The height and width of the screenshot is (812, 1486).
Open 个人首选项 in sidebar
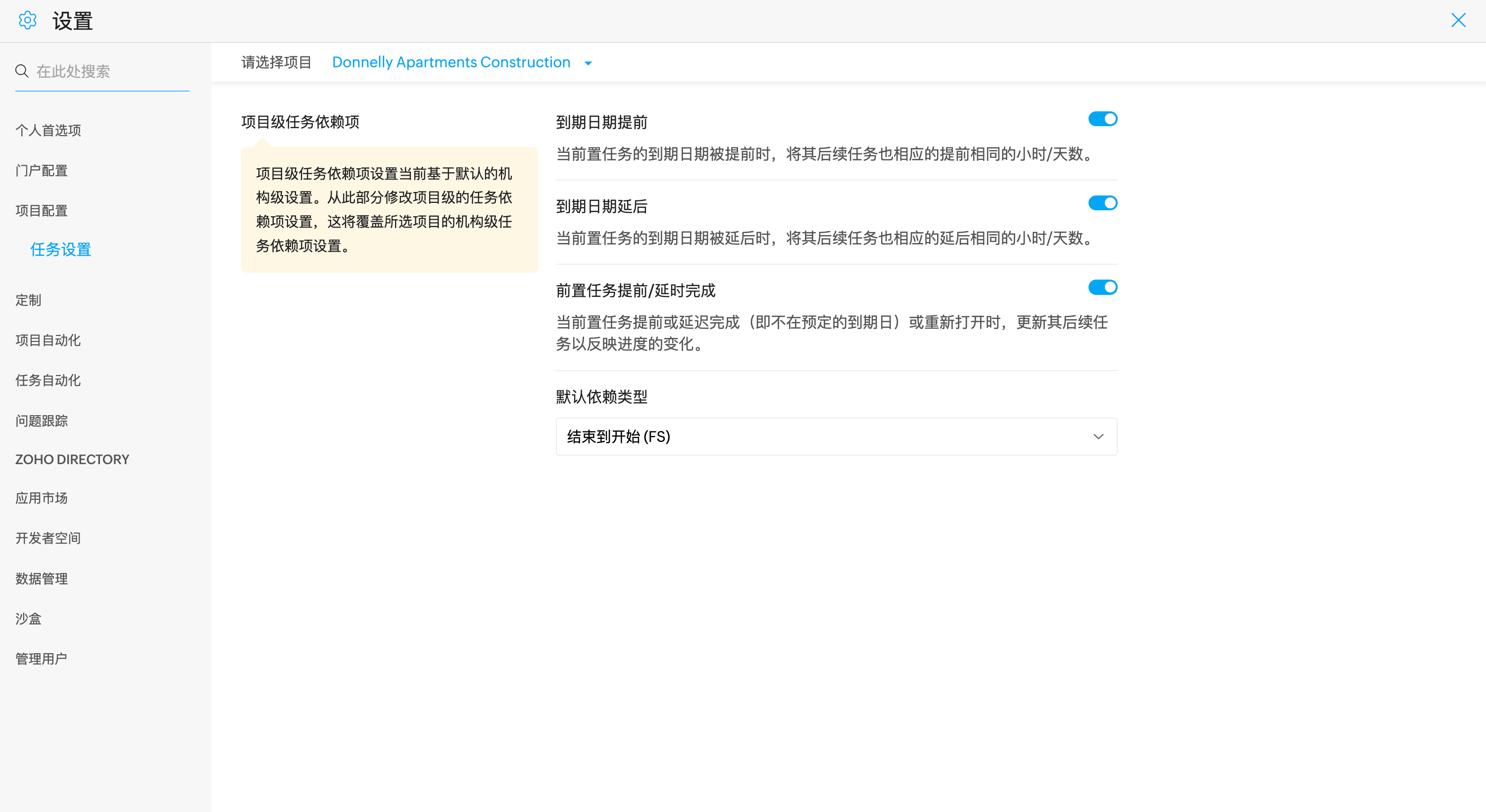click(x=48, y=130)
